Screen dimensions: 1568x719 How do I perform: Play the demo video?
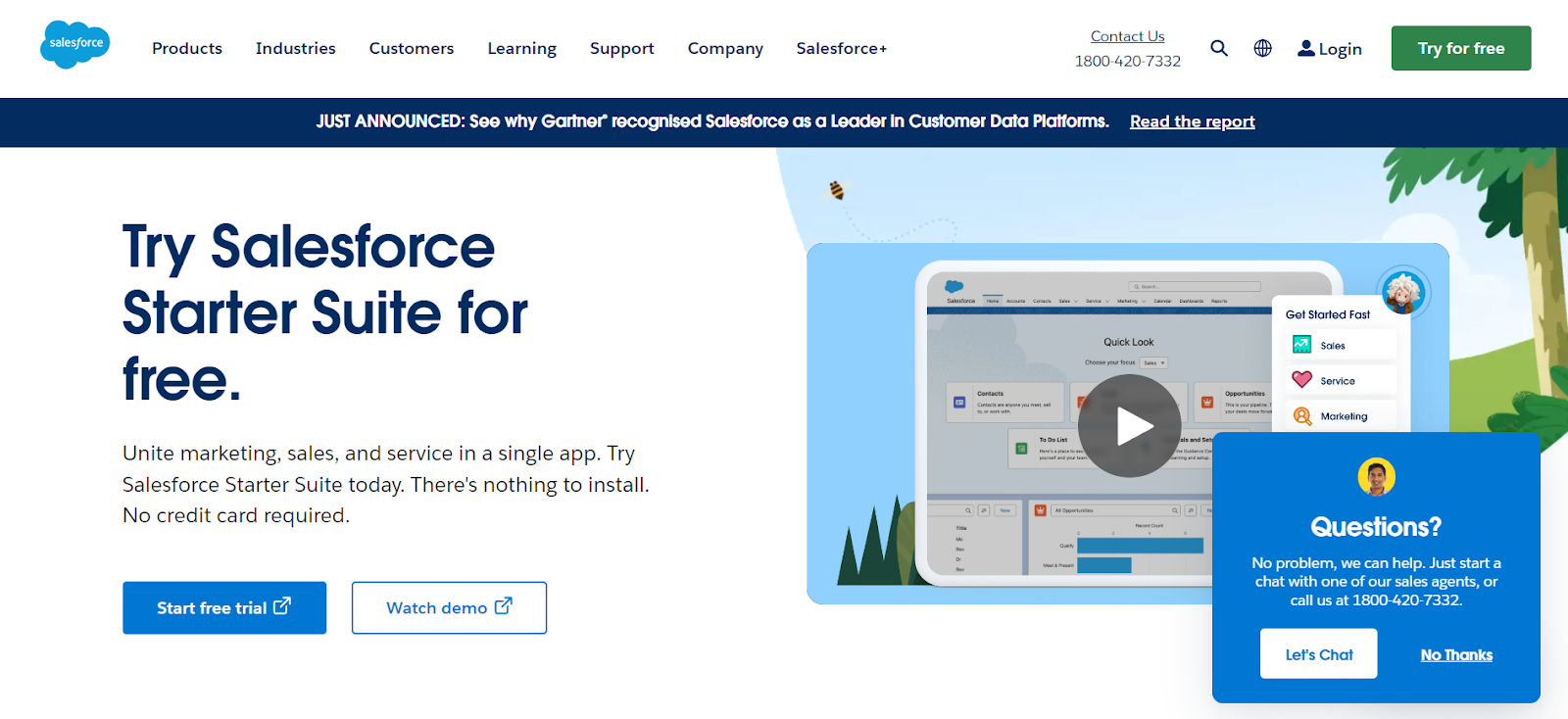[1129, 426]
